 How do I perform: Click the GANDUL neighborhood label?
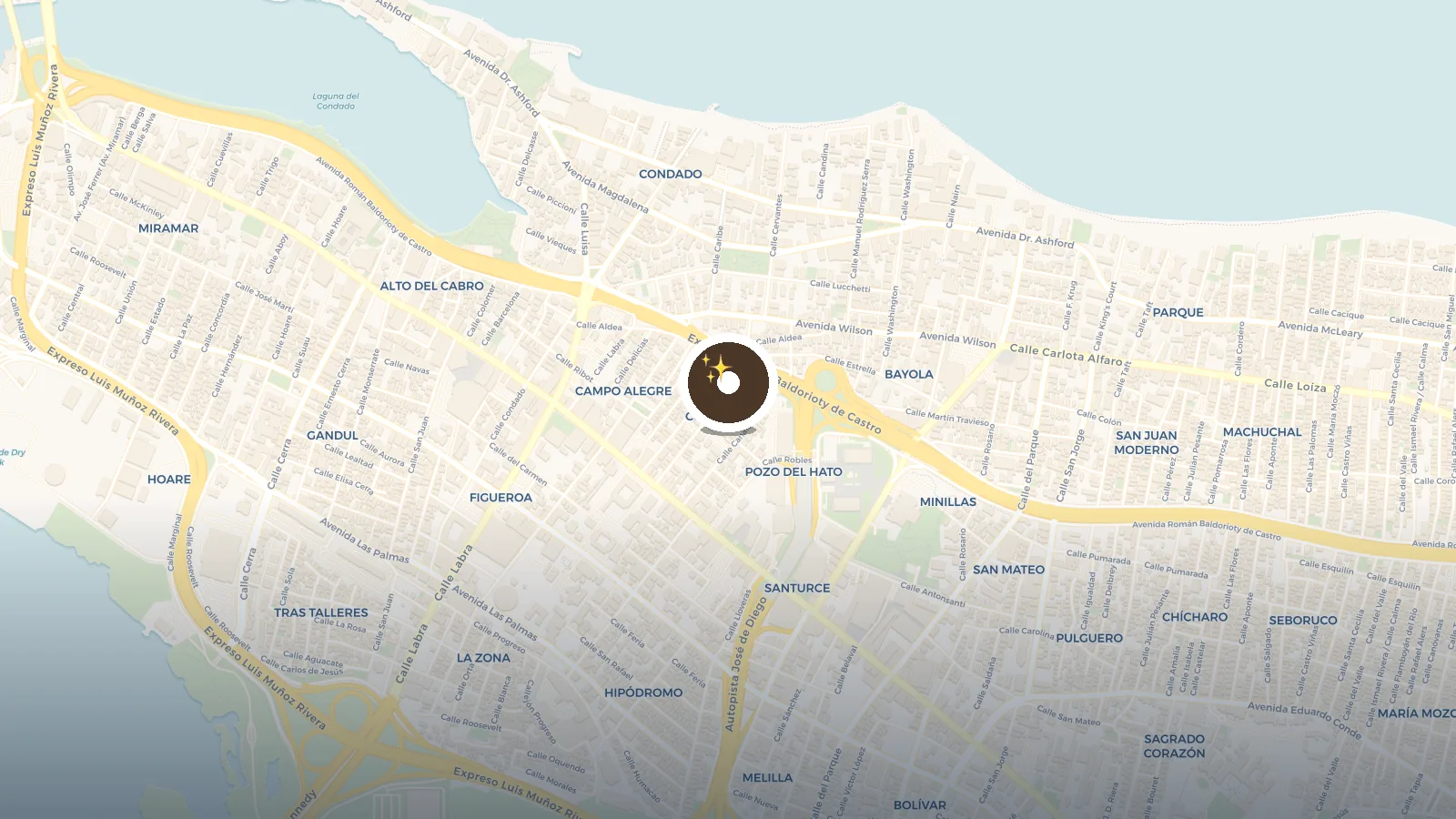click(332, 436)
